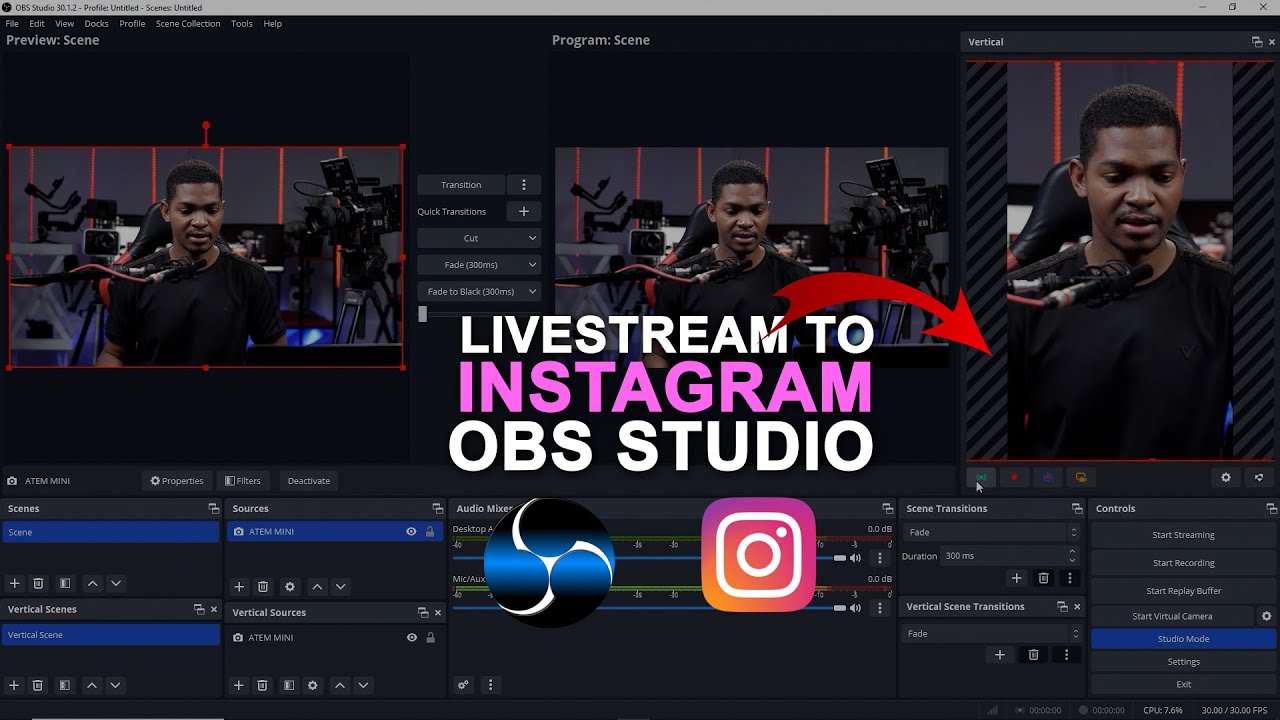Screen dimensions: 1280x720
Task: Open Audio Mixer bottom three-dot menu
Action: (490, 685)
